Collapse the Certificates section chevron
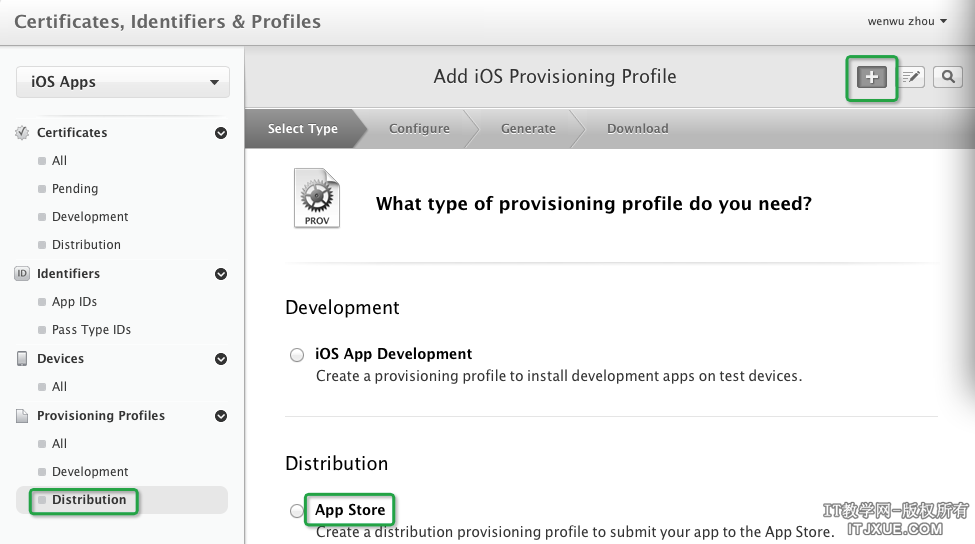The image size is (975, 544). click(x=221, y=133)
